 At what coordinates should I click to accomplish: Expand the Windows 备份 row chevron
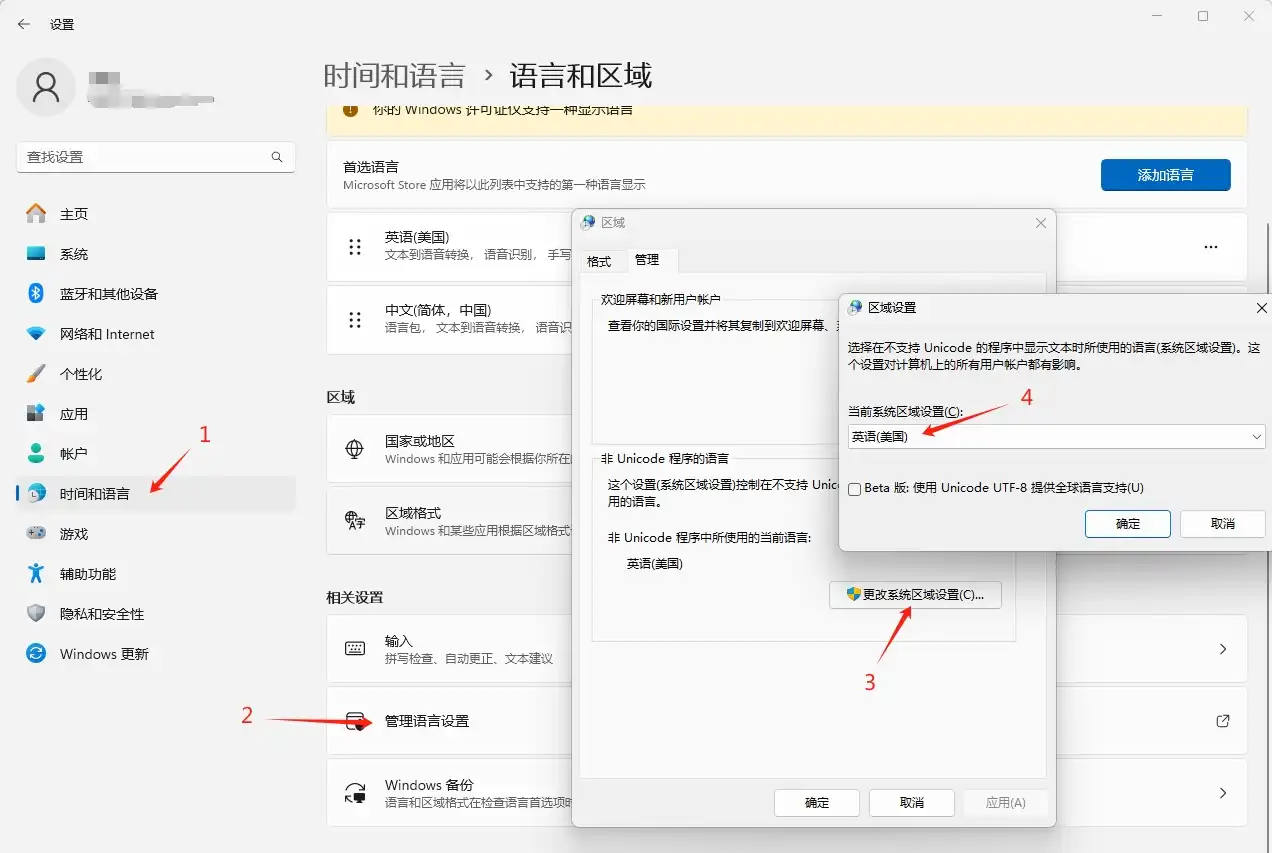click(x=1222, y=793)
